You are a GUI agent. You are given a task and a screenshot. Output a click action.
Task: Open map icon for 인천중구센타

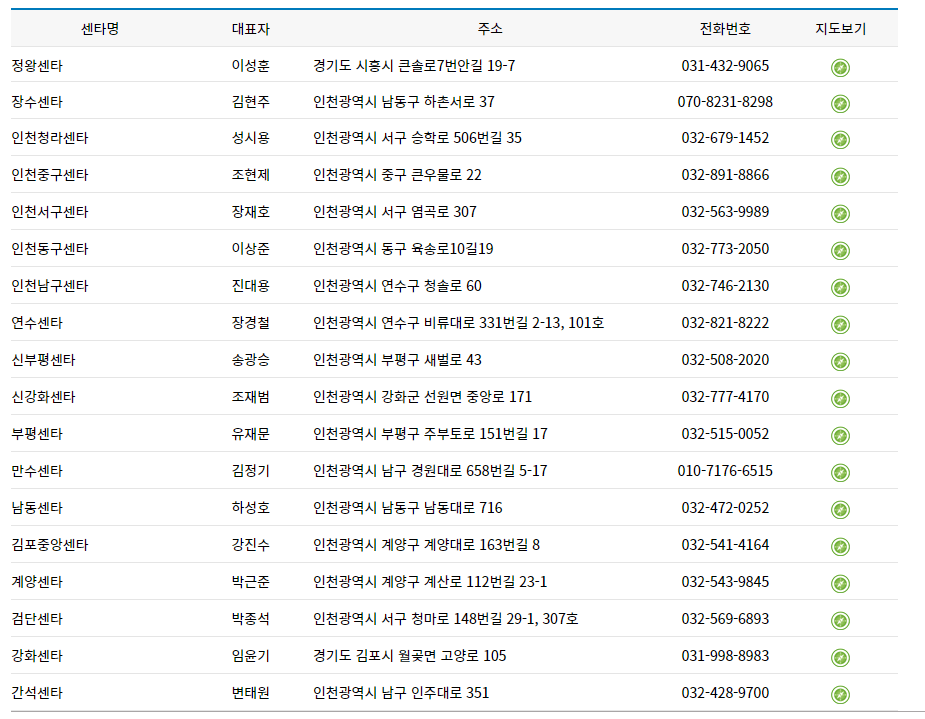click(840, 176)
